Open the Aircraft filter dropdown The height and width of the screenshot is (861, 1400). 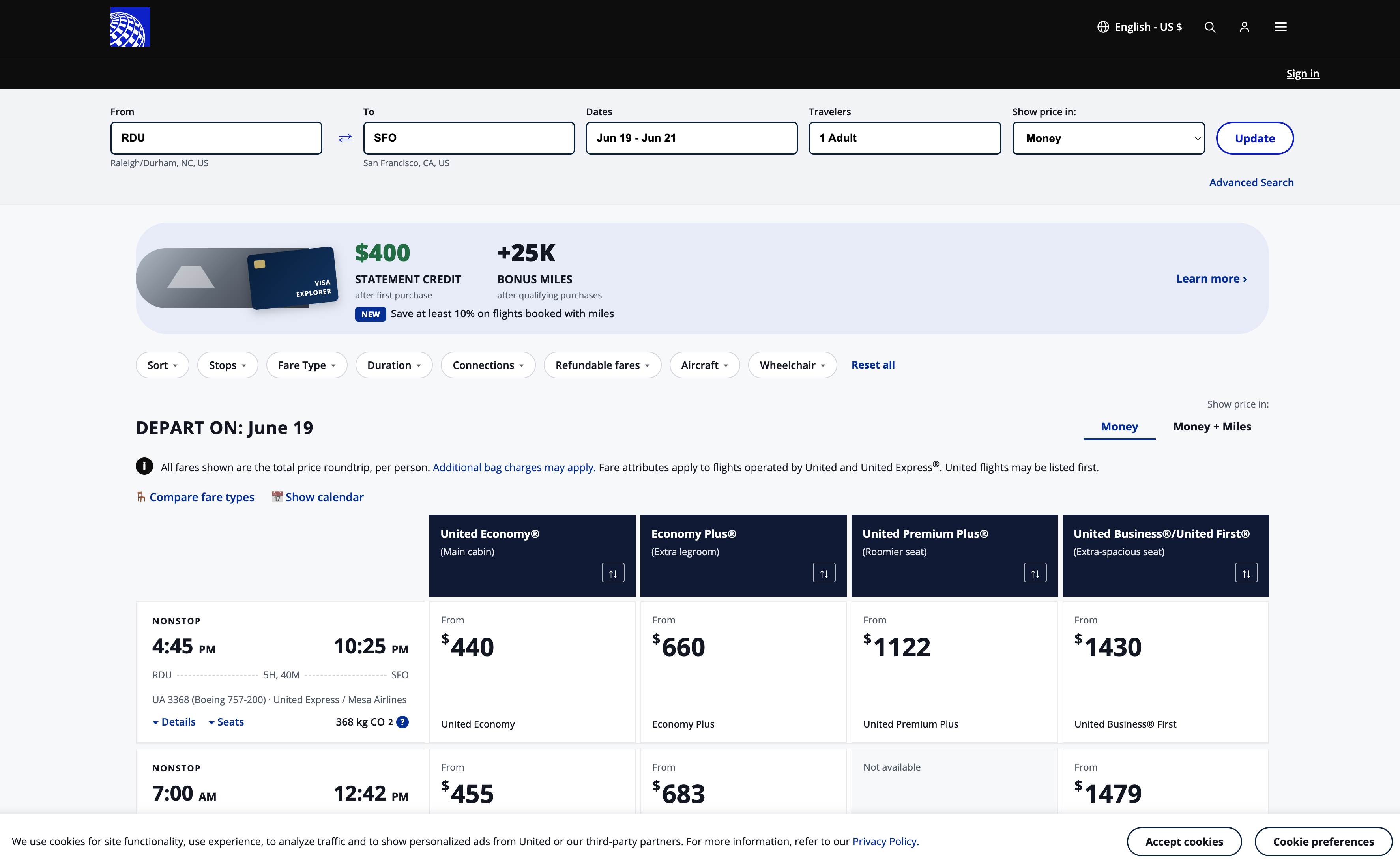705,365
